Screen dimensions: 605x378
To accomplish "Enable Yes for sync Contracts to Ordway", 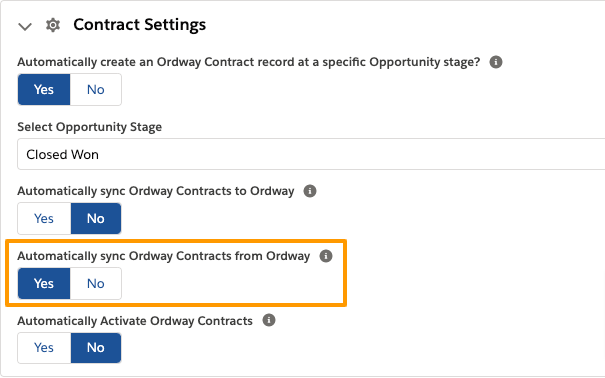I will pyautogui.click(x=44, y=218).
